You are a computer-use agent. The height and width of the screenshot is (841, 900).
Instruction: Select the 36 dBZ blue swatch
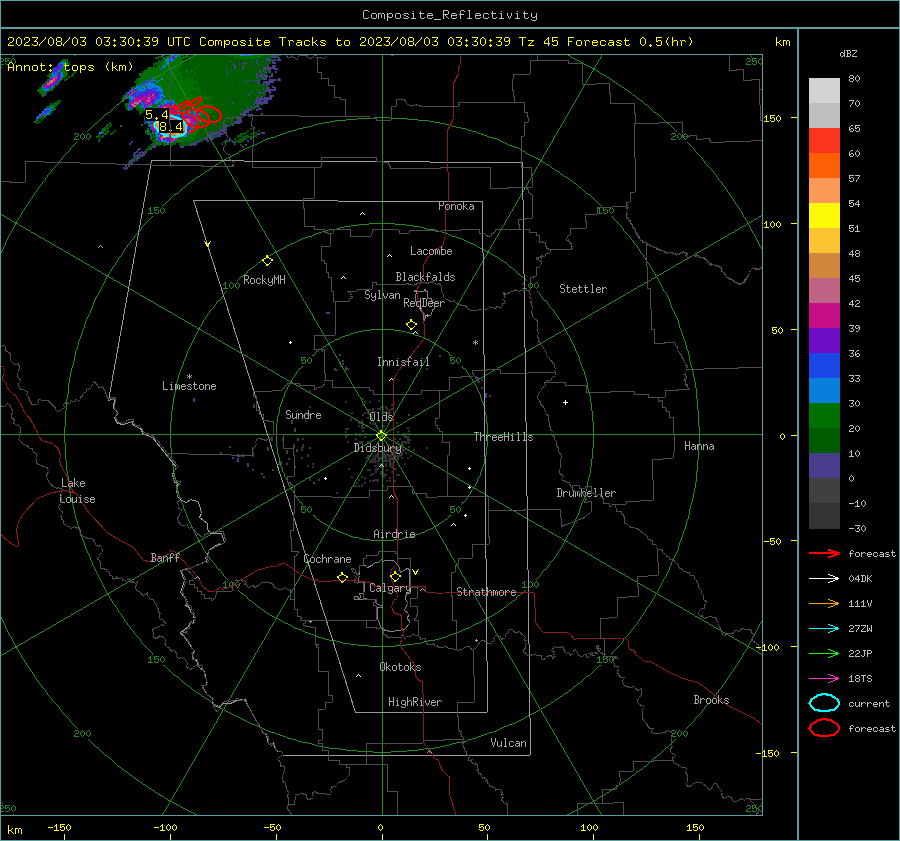824,366
